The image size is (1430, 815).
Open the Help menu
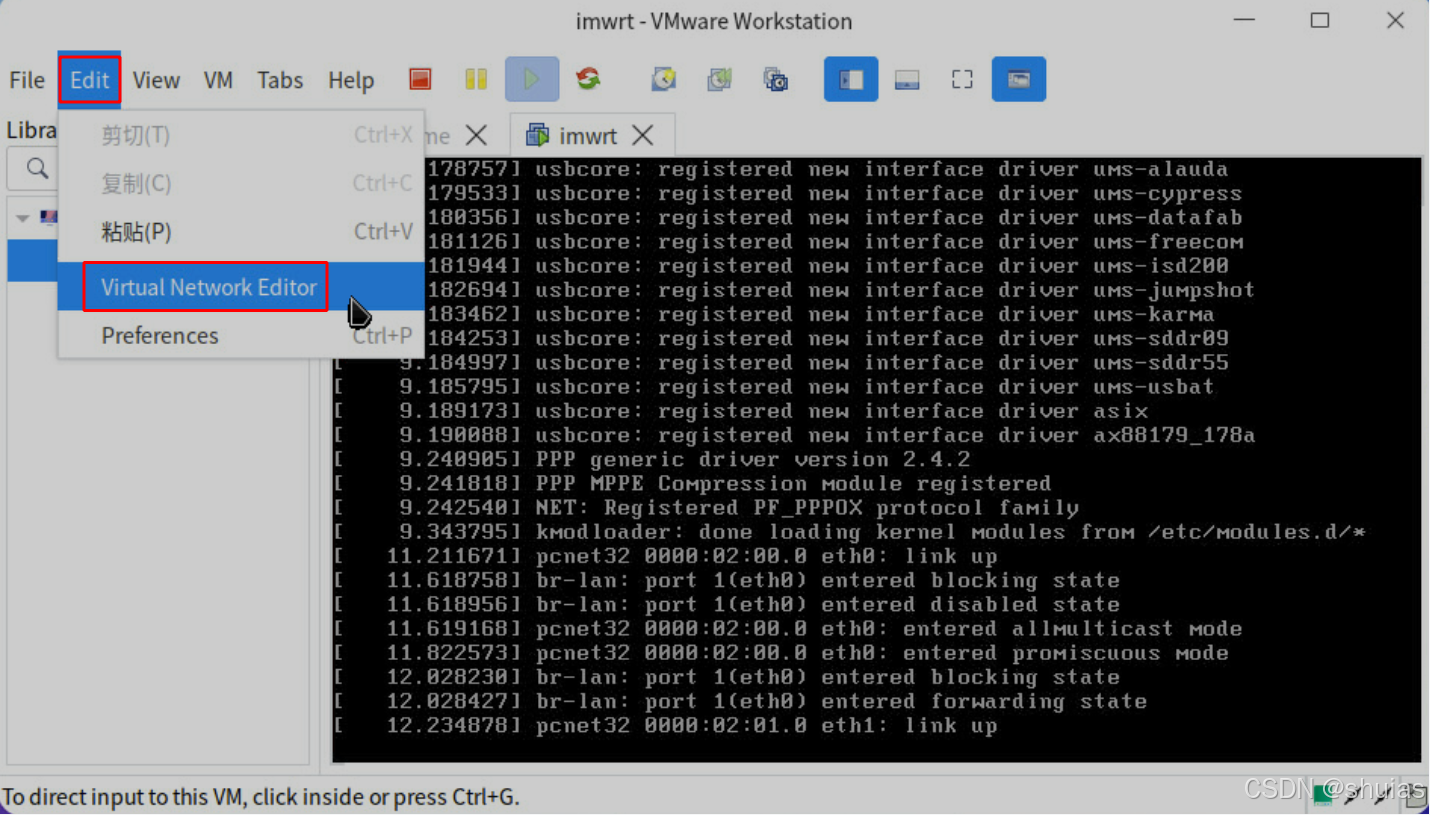click(351, 80)
